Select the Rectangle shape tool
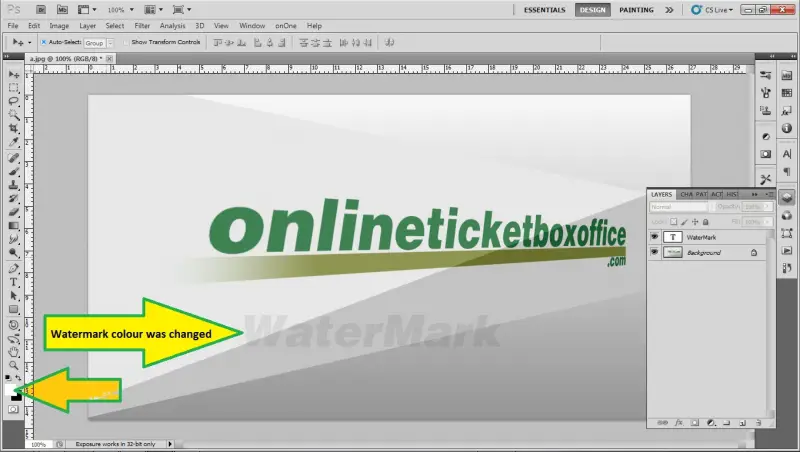The image size is (800, 452). [x=14, y=309]
